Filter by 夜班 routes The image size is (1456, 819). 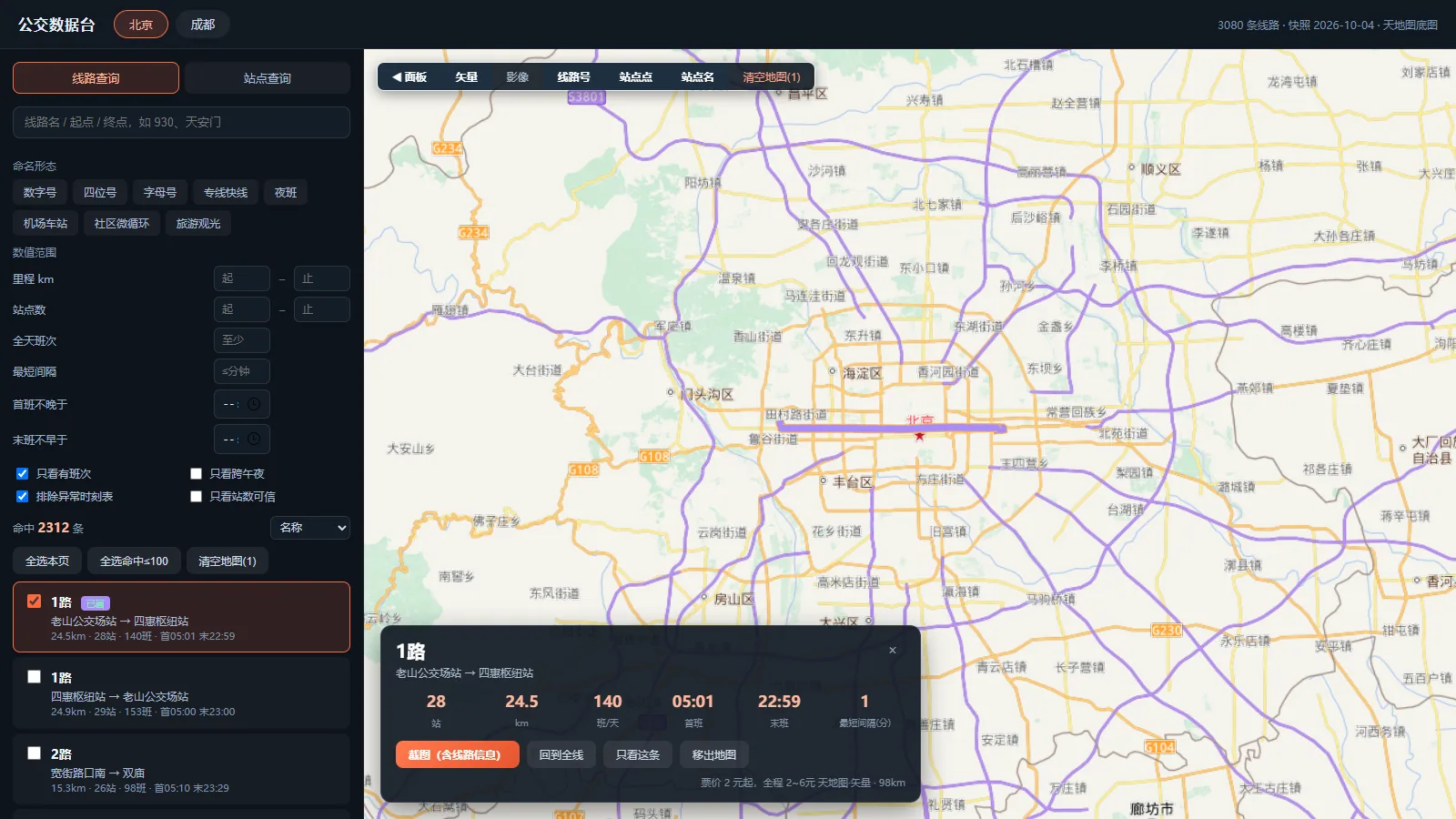click(286, 193)
